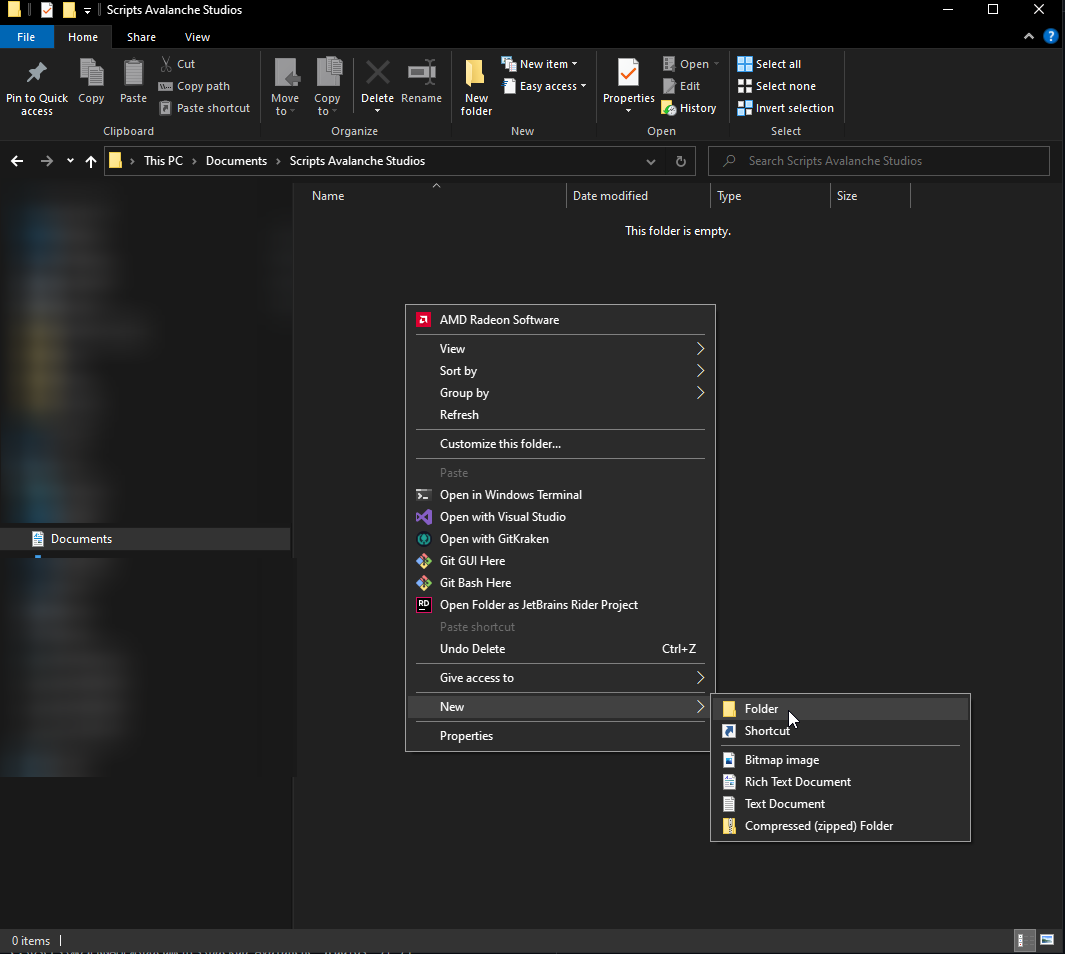1065x954 pixels.
Task: Open with GitKraken from context menu
Action: pyautogui.click(x=494, y=539)
